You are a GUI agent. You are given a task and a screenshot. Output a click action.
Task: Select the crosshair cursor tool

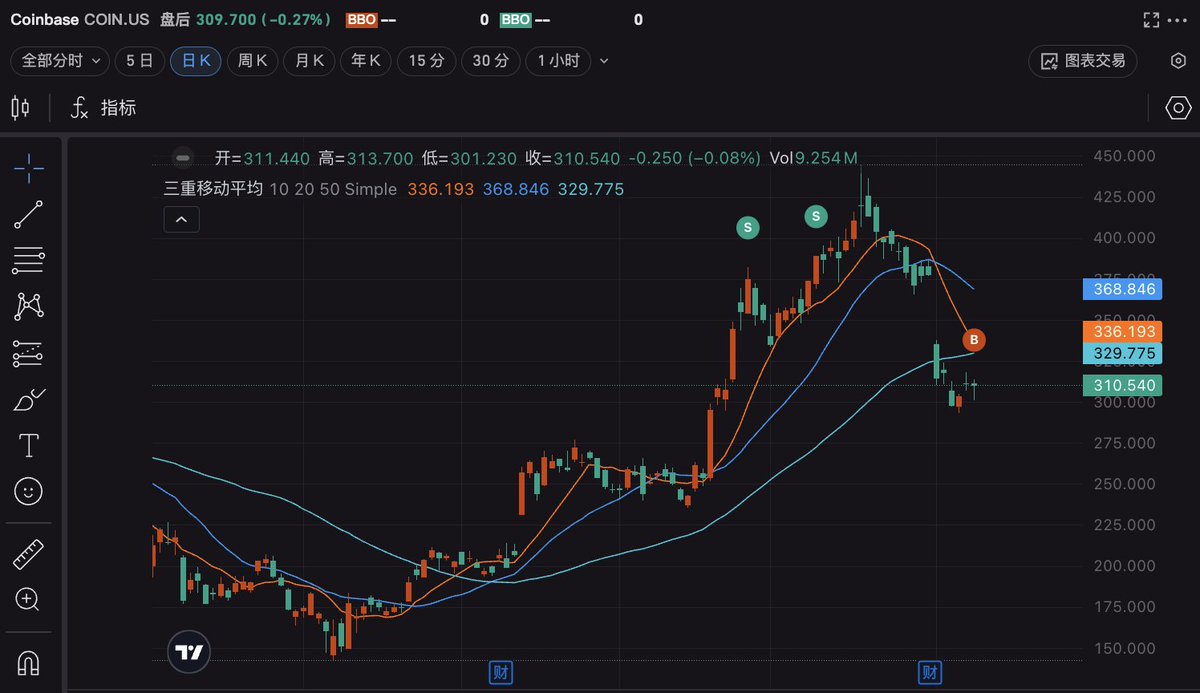click(29, 167)
